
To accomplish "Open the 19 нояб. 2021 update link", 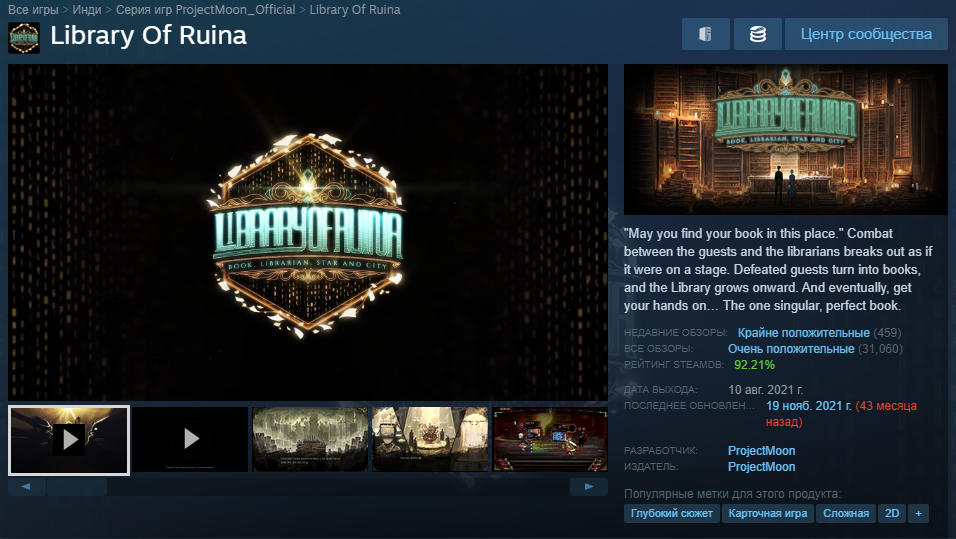I will point(808,405).
